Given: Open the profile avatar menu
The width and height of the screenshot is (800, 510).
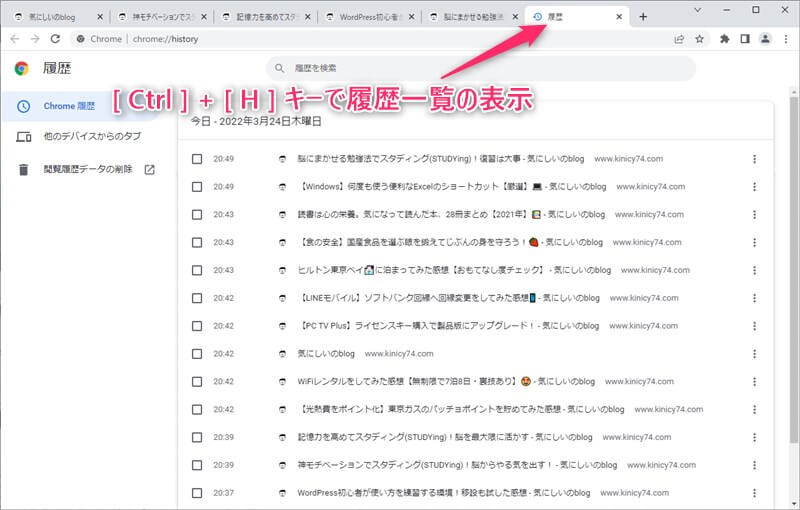Looking at the screenshot, I should pos(765,39).
